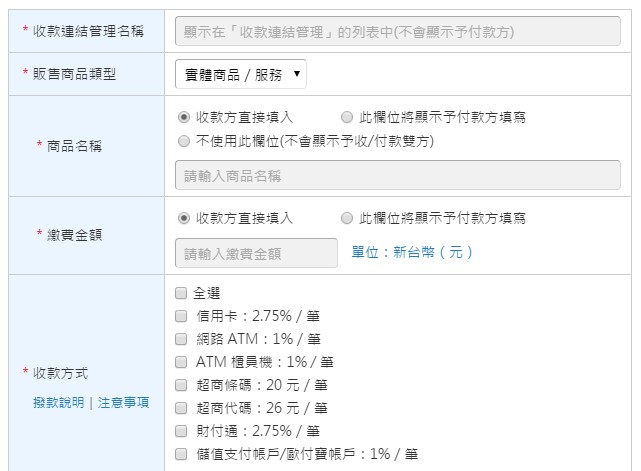Select 收款方直接填入 radio for 商品名稱
This screenshot has width=641, height=471.
(184, 117)
